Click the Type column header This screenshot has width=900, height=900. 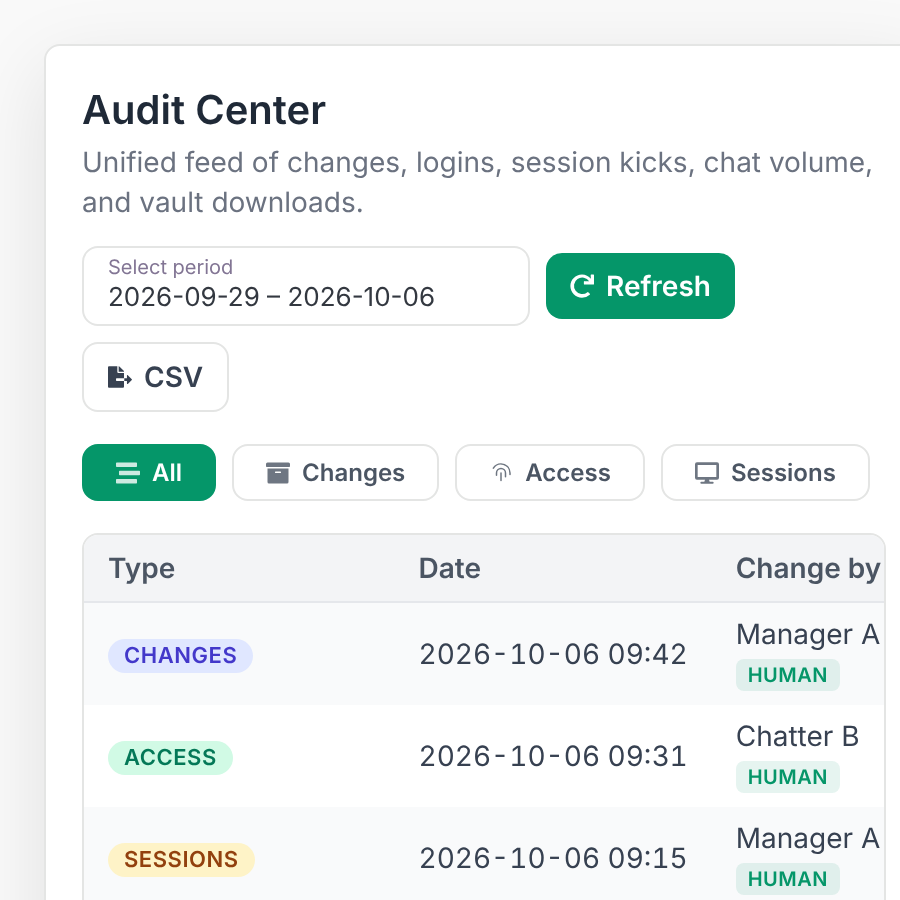pyautogui.click(x=142, y=569)
